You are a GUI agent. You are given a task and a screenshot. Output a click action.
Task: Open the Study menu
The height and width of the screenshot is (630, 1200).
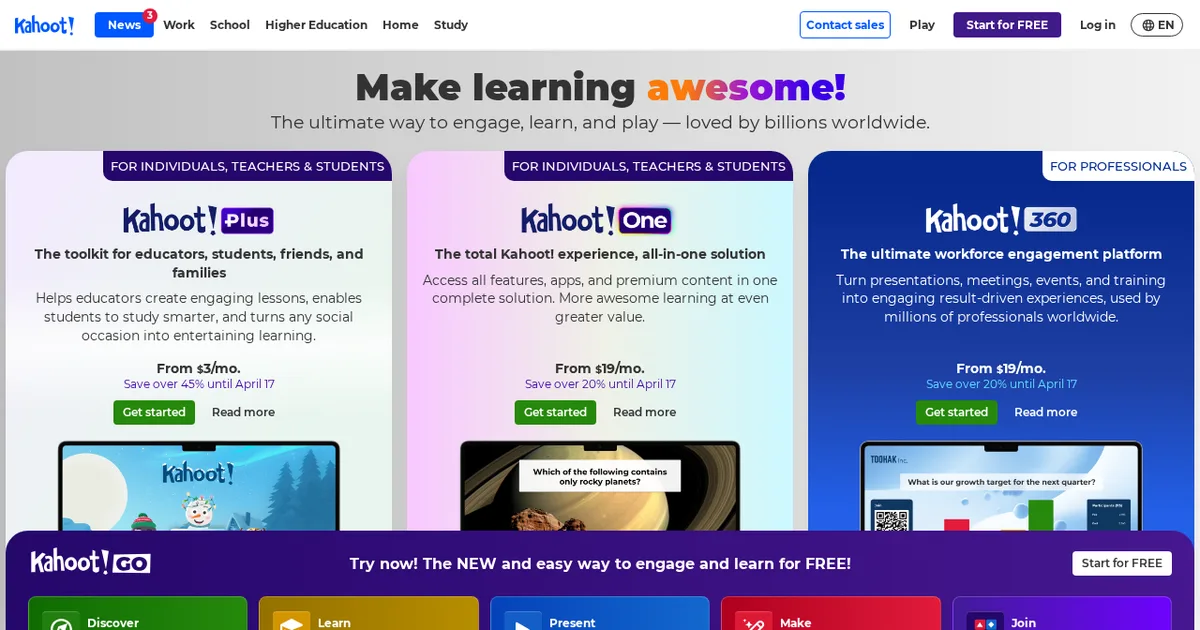[x=451, y=25]
